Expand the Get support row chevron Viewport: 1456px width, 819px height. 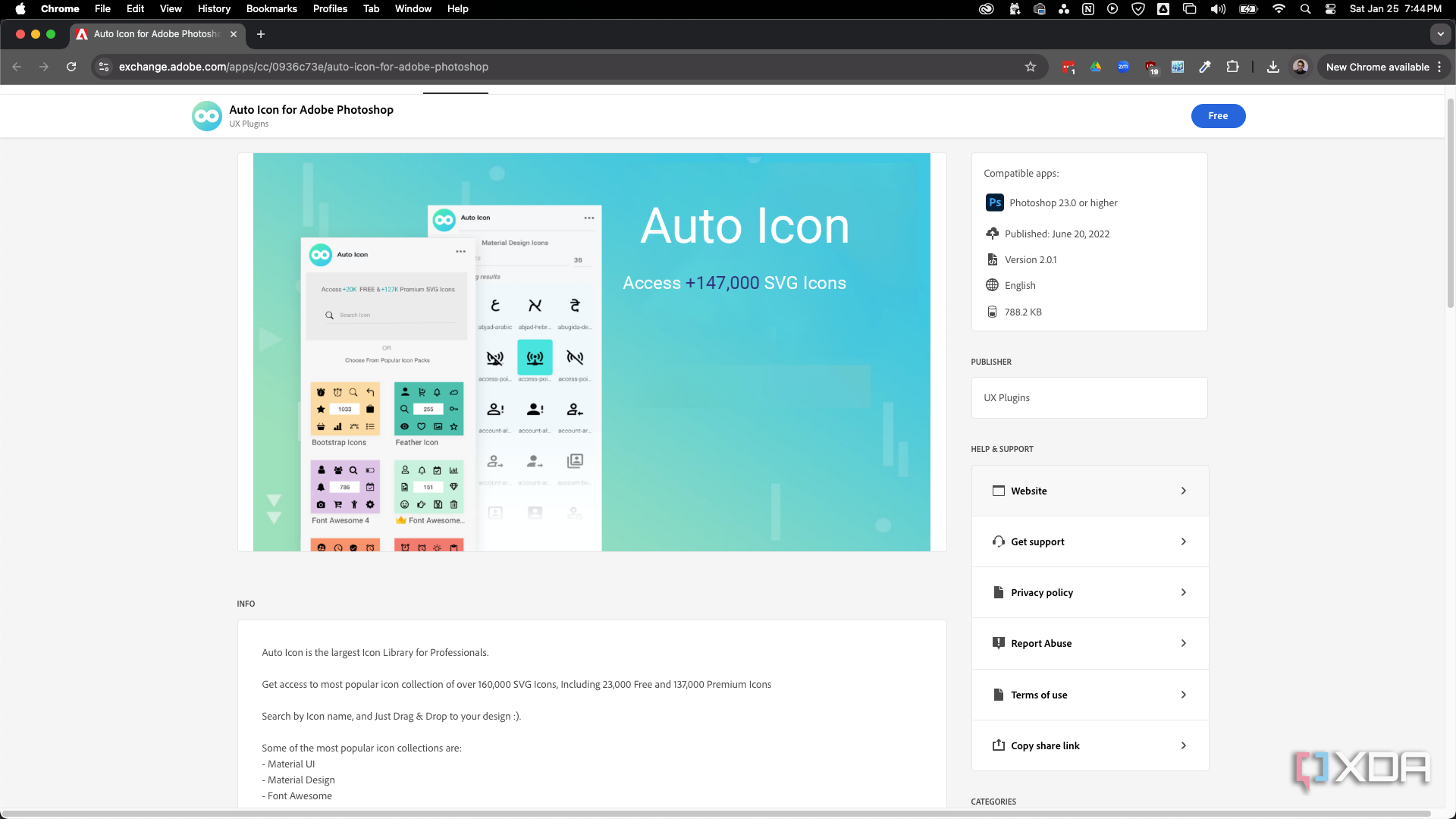point(1183,541)
